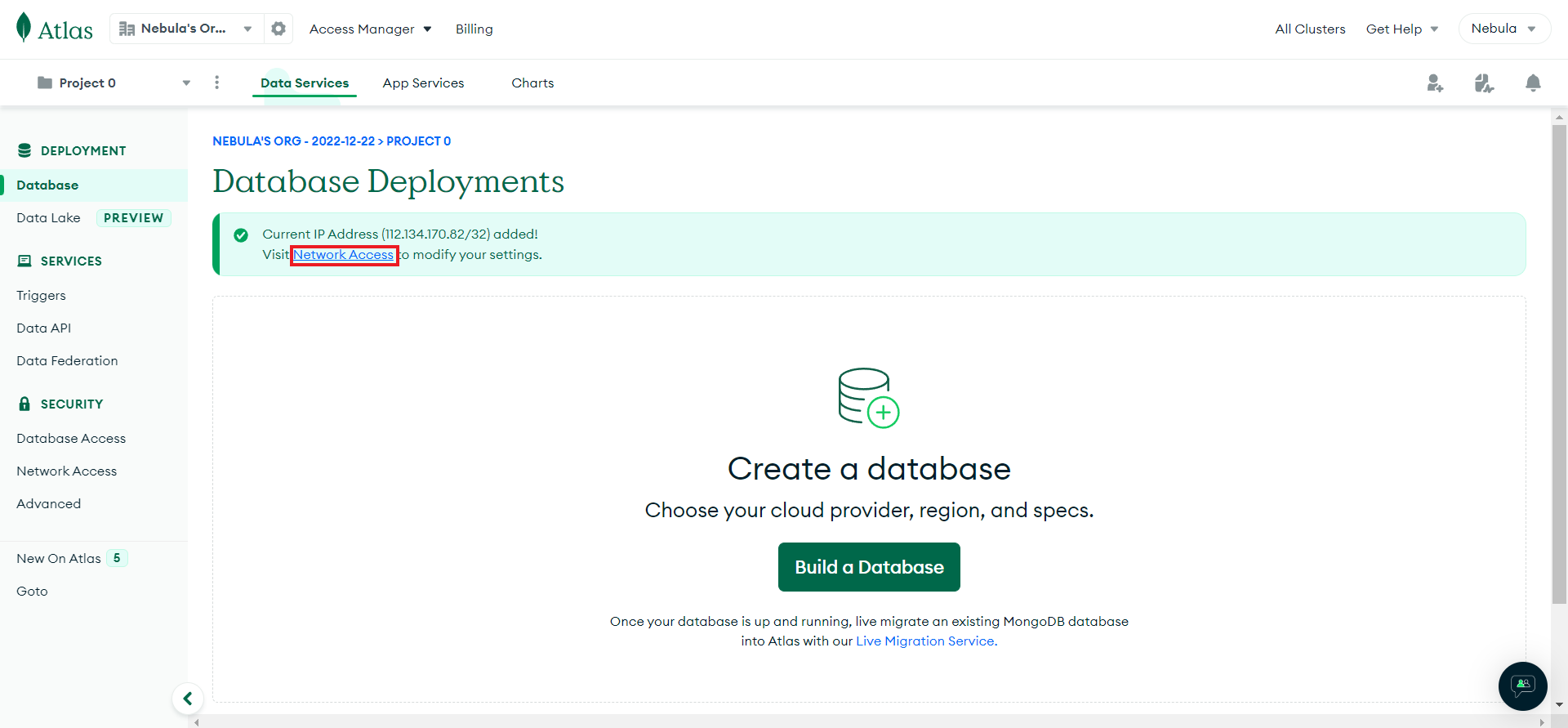Click the Atlas leaf logo
This screenshot has width=1568, height=728.
coord(24,27)
